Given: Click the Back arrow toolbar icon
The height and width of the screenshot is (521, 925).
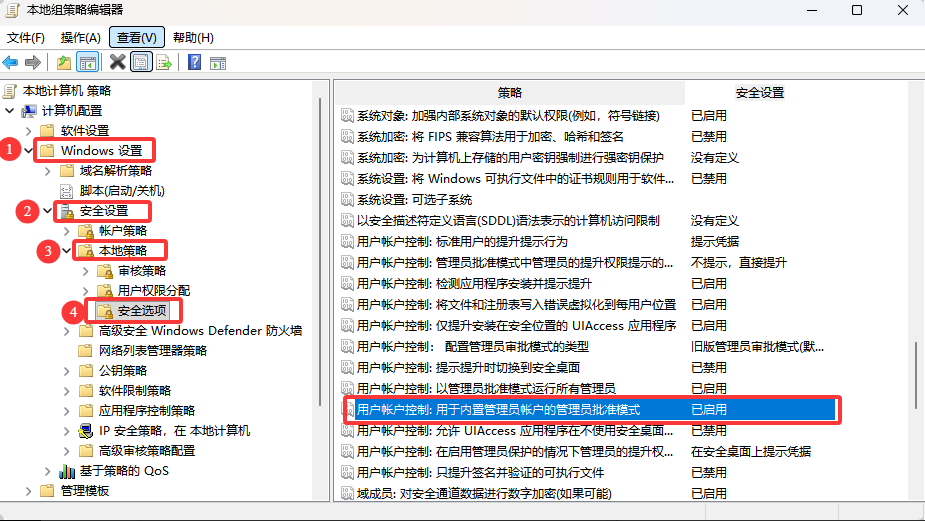Looking at the screenshot, I should click(x=12, y=62).
